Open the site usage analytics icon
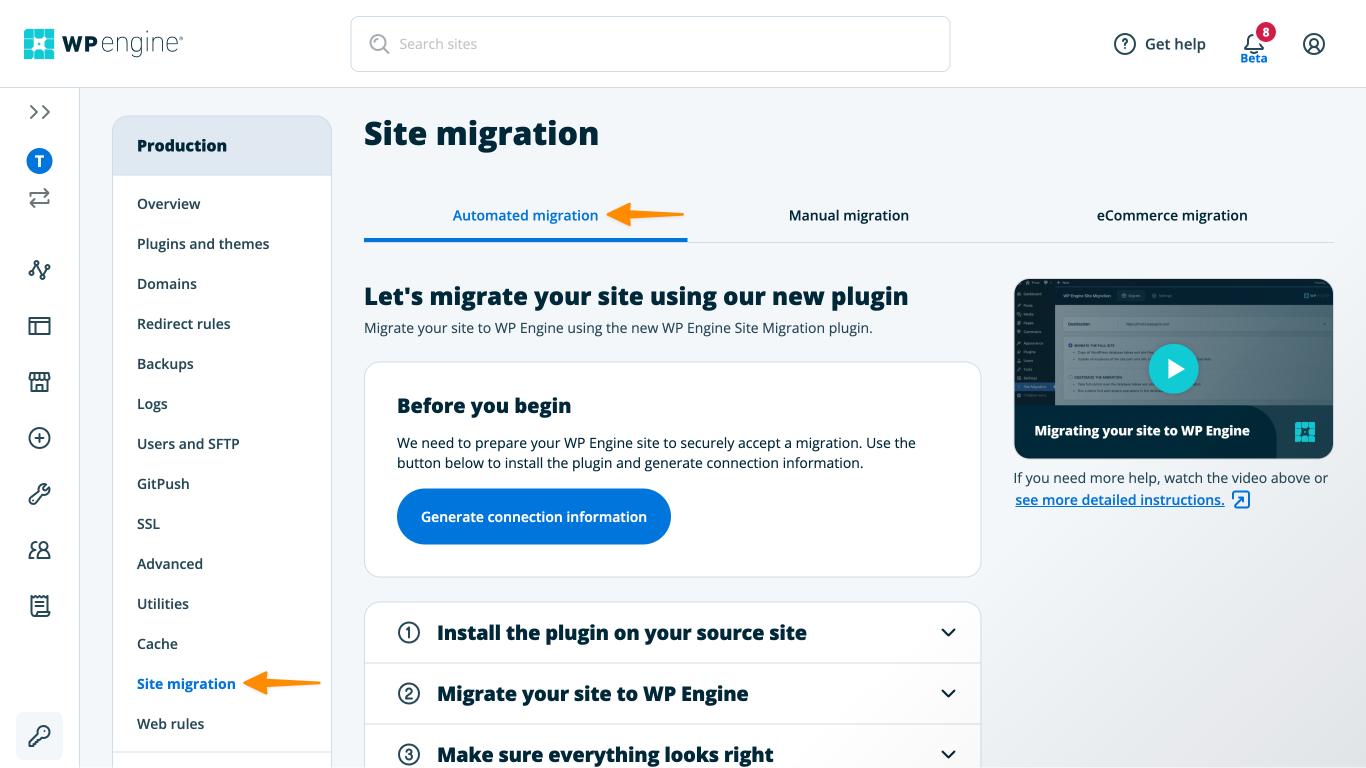This screenshot has height=768, width=1366. (x=39, y=270)
